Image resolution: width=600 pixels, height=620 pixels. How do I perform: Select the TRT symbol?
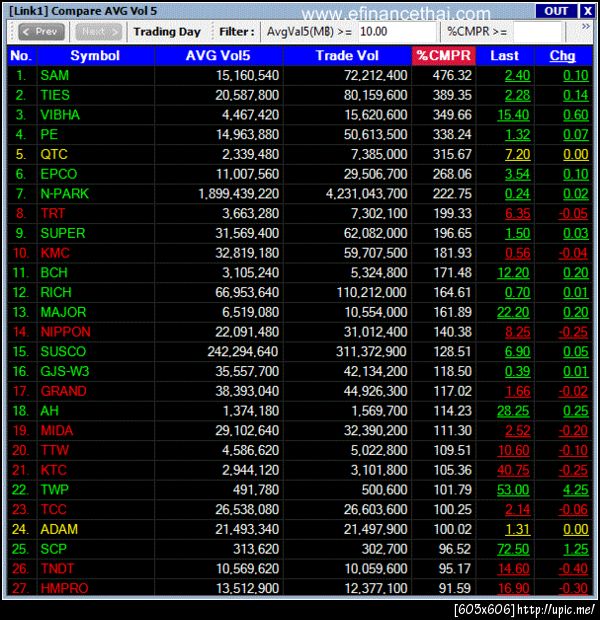[53, 214]
